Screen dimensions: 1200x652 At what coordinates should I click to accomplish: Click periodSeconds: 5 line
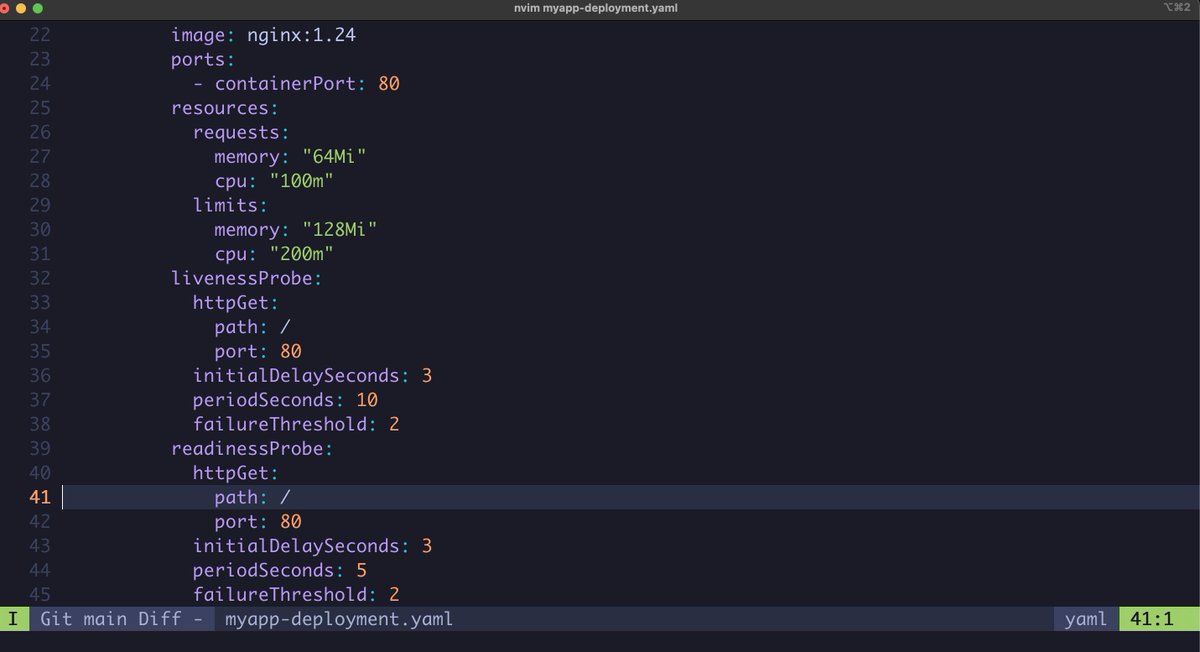pyautogui.click(x=280, y=570)
